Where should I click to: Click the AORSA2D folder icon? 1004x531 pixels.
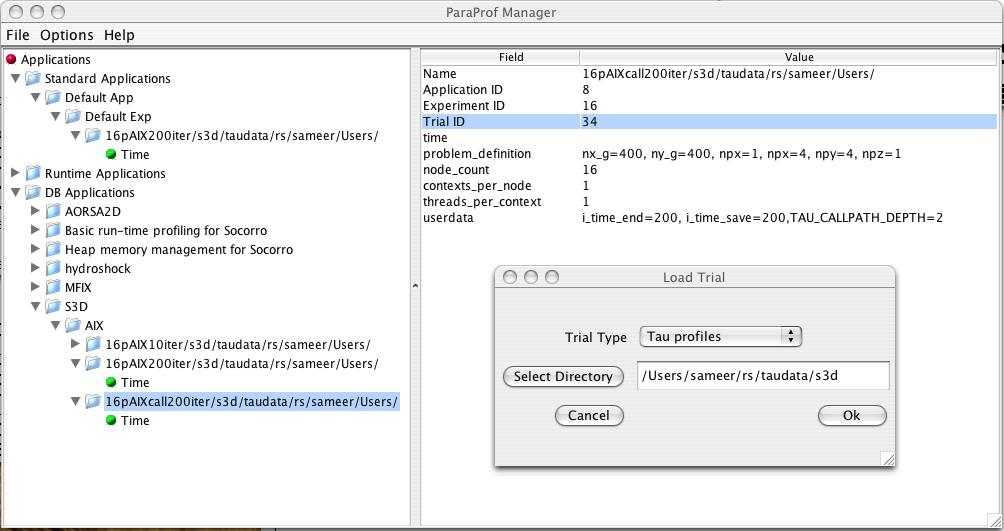click(x=54, y=211)
